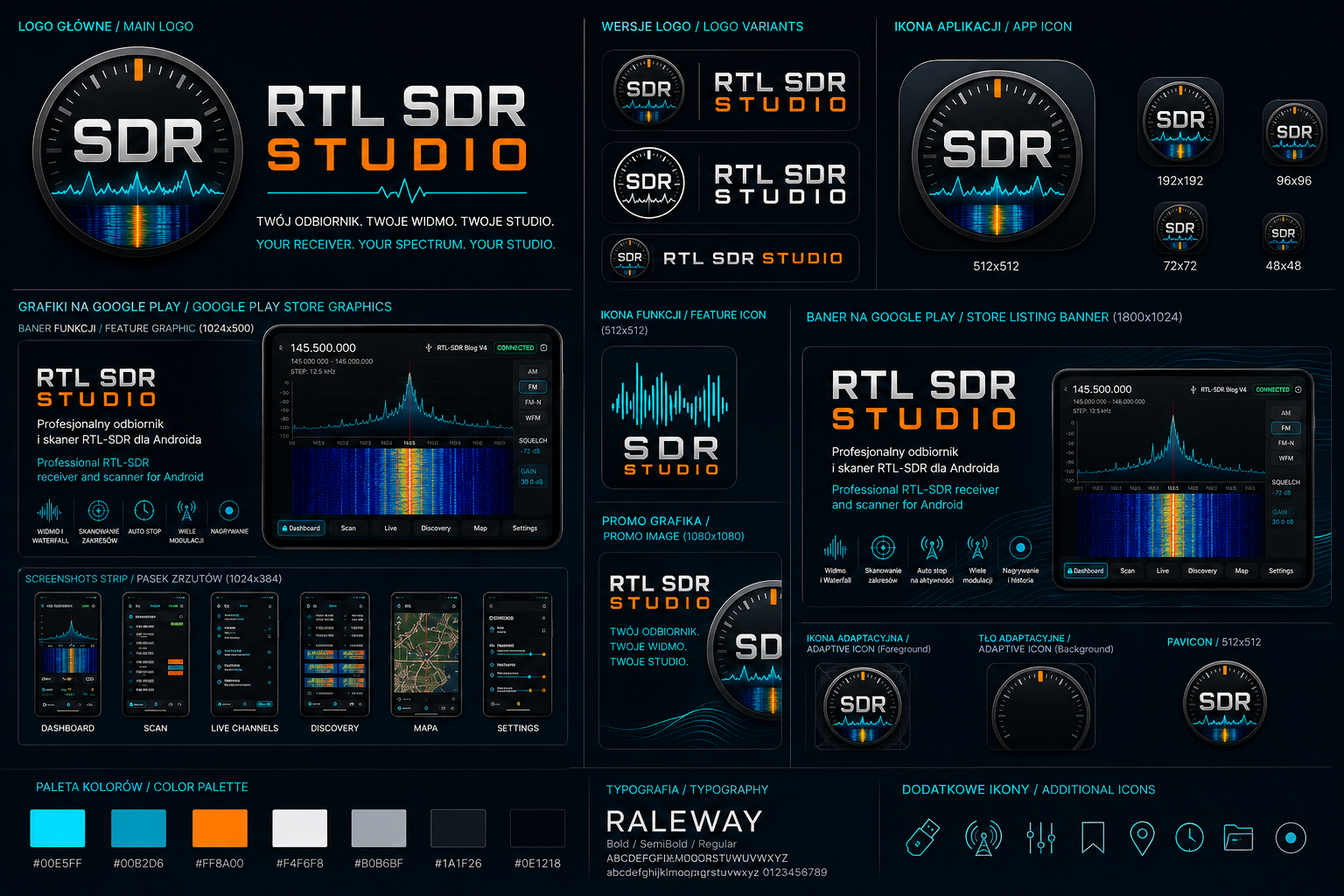This screenshot has height=896, width=1344.
Task: Open the LIVE CHANNELS screenshot thumbnail
Action: point(244,655)
